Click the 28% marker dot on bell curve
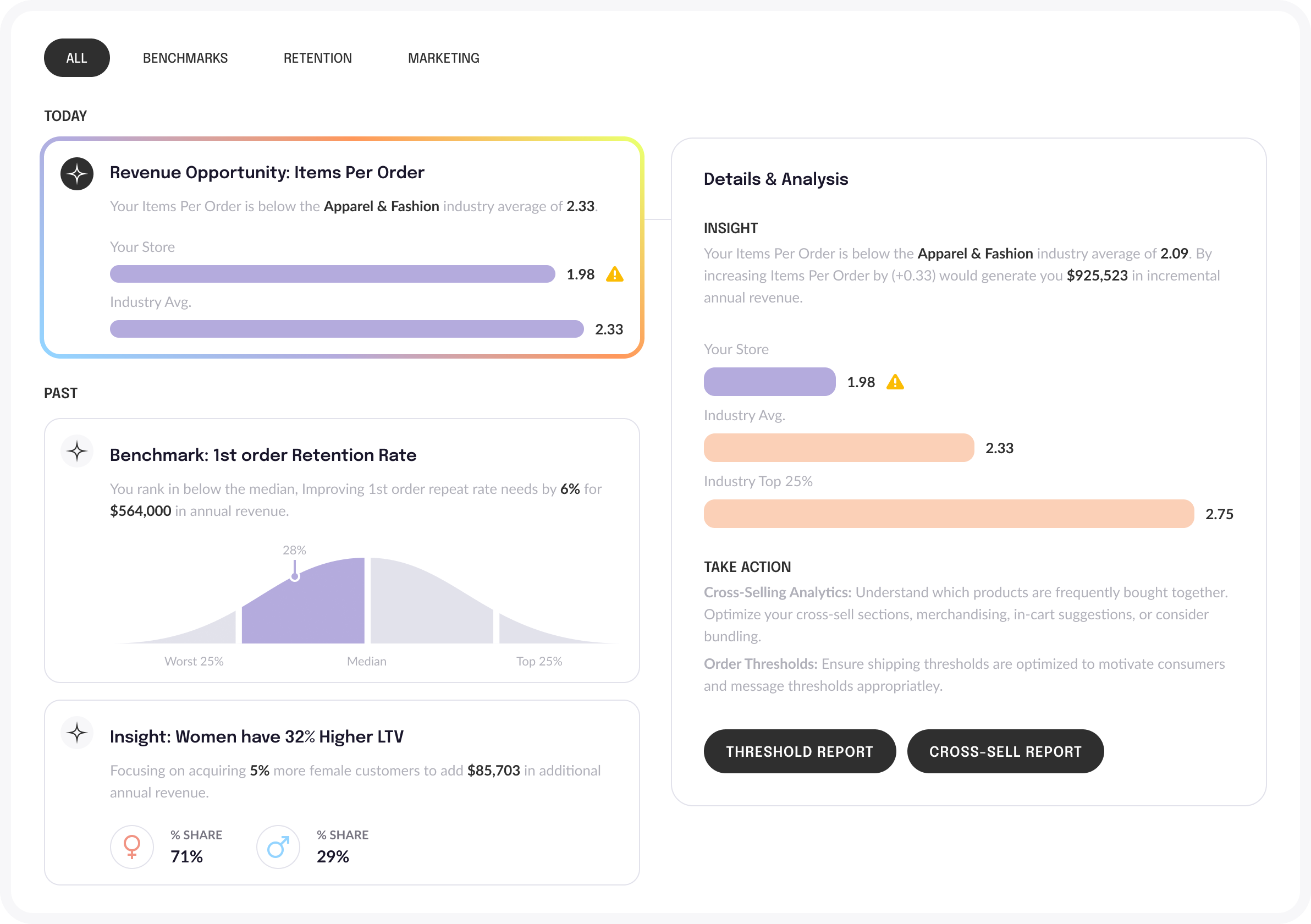Screen dimensions: 1311x924 [295, 577]
